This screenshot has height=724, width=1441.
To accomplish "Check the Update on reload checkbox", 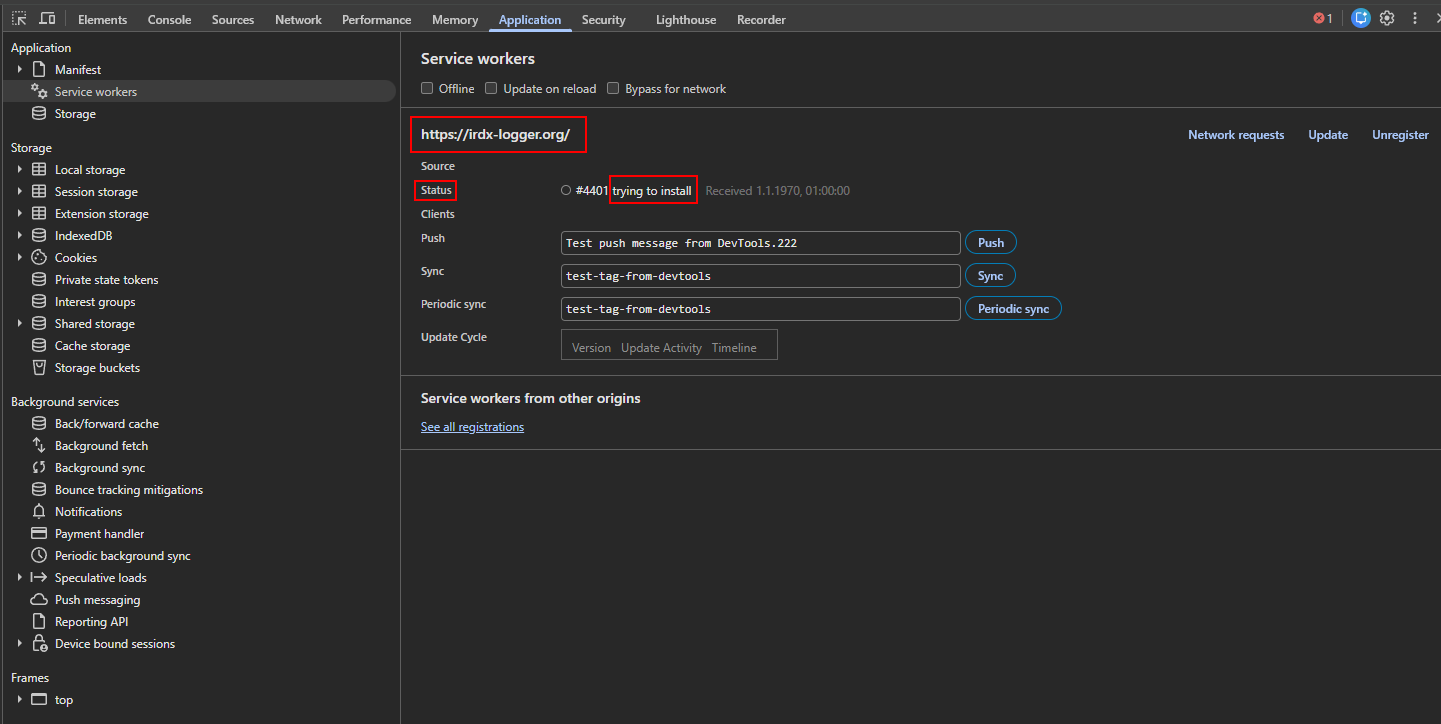I will [491, 88].
